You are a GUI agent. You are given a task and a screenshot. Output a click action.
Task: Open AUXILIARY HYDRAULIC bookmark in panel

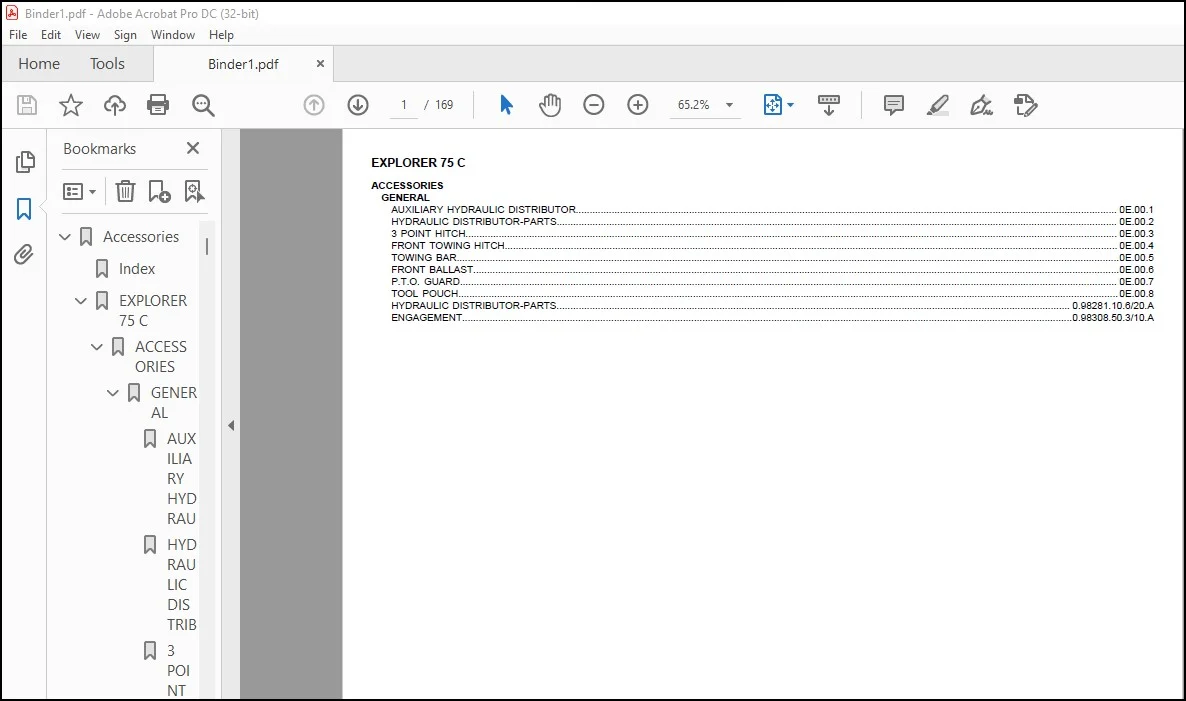182,479
